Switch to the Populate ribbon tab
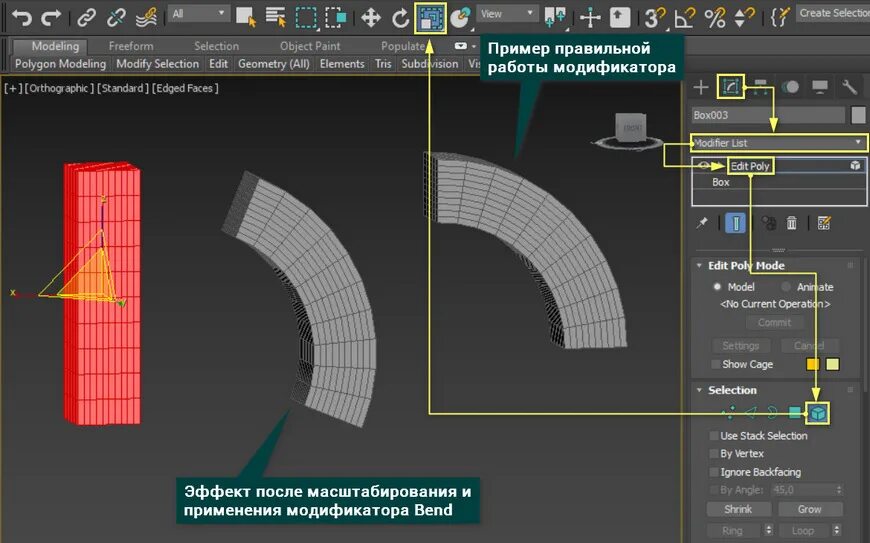Image resolution: width=870 pixels, height=543 pixels. click(x=403, y=46)
